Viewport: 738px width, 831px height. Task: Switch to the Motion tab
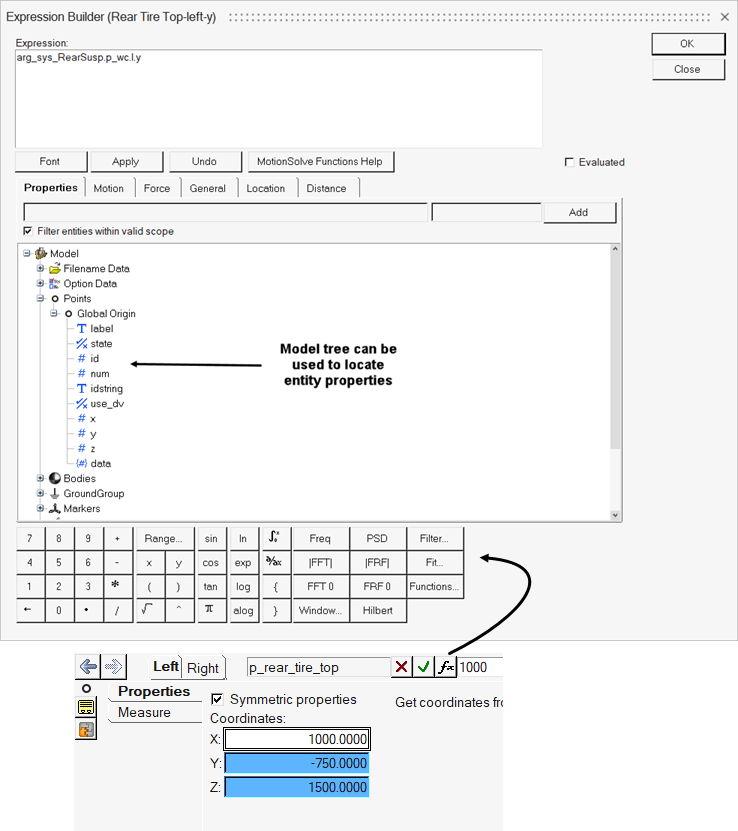pos(109,188)
